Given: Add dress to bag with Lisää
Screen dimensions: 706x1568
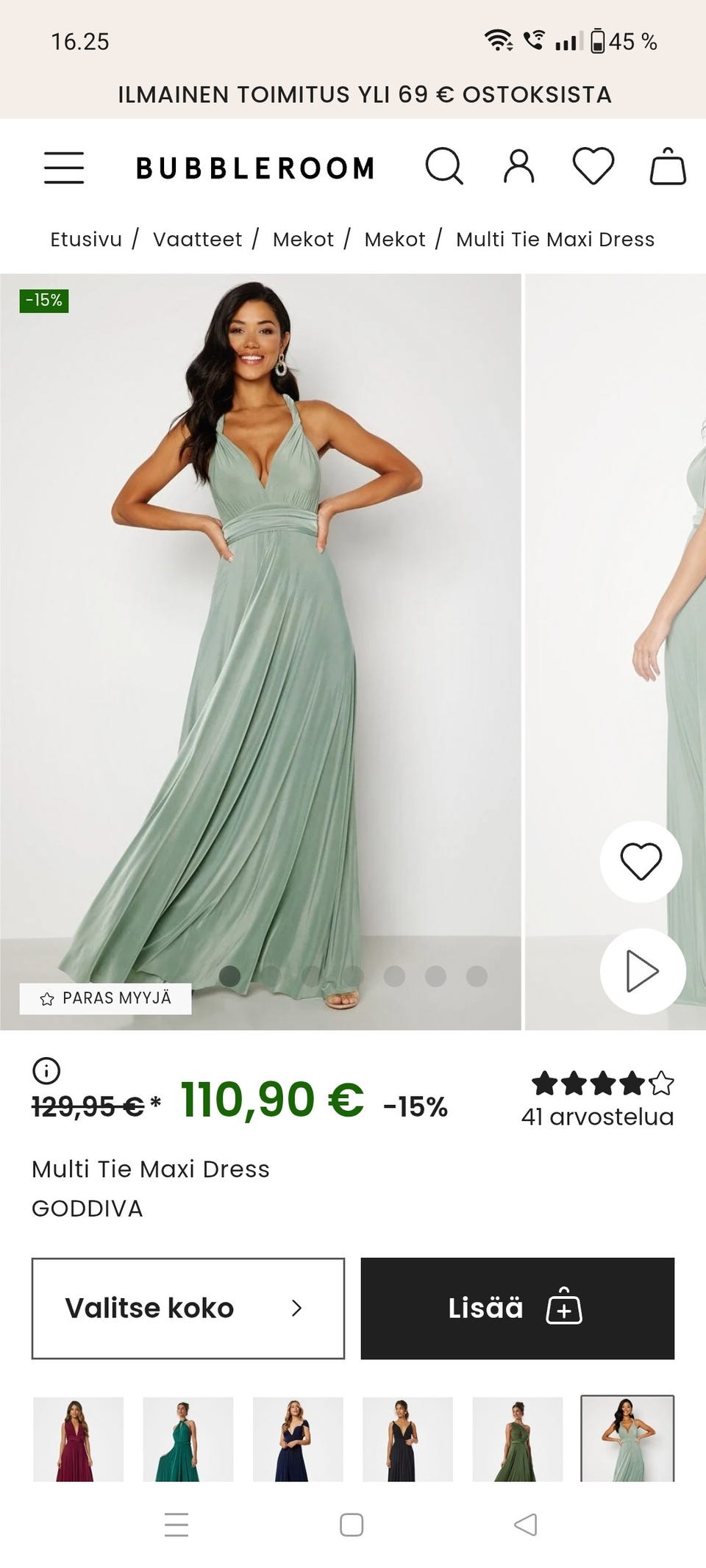Looking at the screenshot, I should (x=517, y=1308).
